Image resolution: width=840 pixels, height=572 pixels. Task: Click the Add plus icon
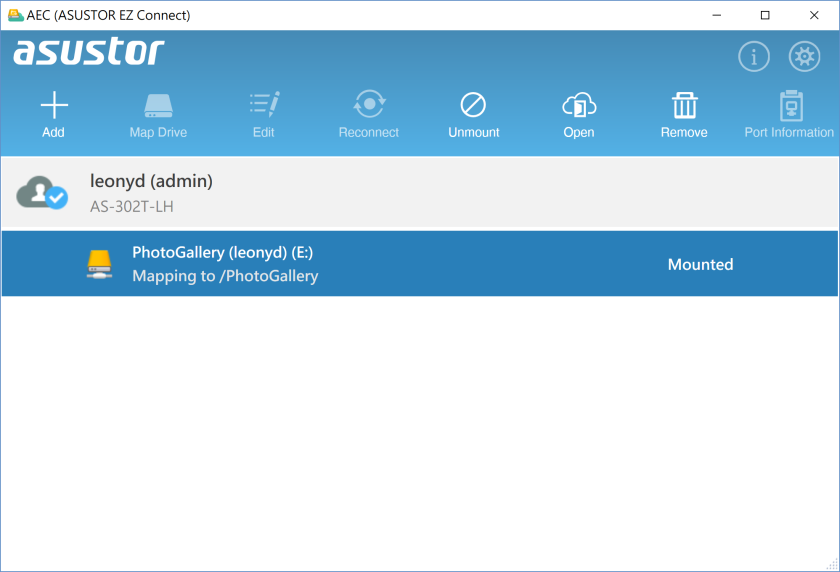pos(54,104)
